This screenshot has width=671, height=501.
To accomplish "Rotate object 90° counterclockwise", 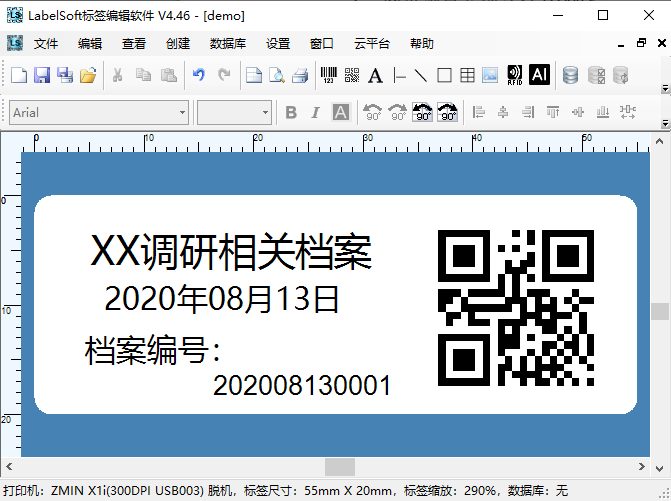I will pos(372,113).
